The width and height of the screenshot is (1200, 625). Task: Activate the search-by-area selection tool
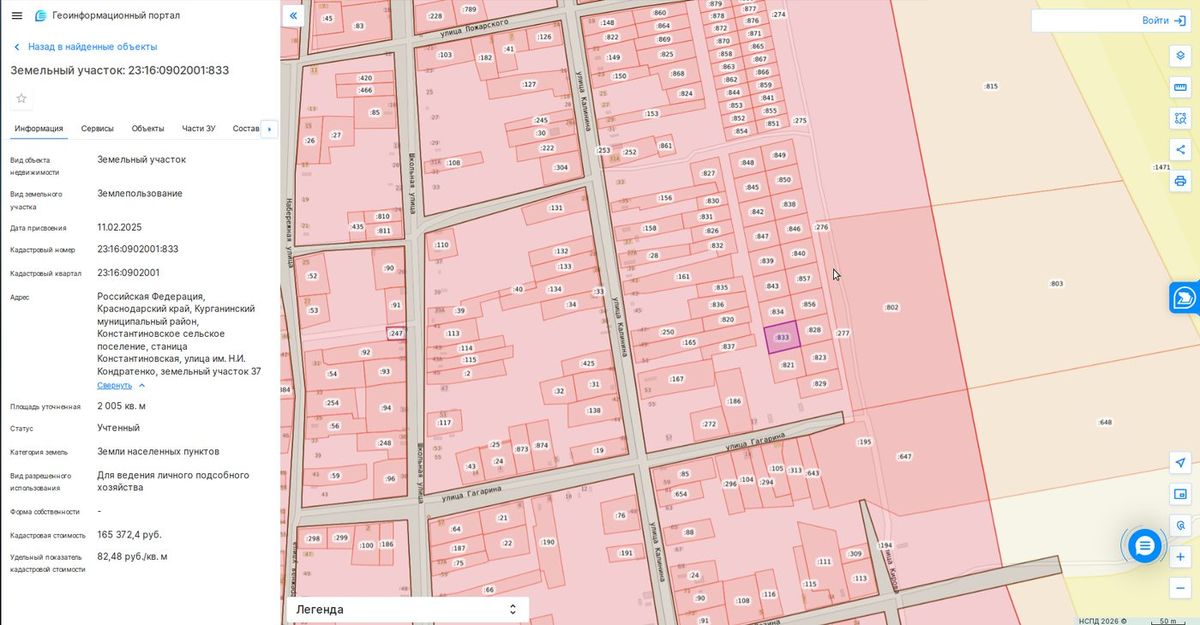click(1180, 118)
